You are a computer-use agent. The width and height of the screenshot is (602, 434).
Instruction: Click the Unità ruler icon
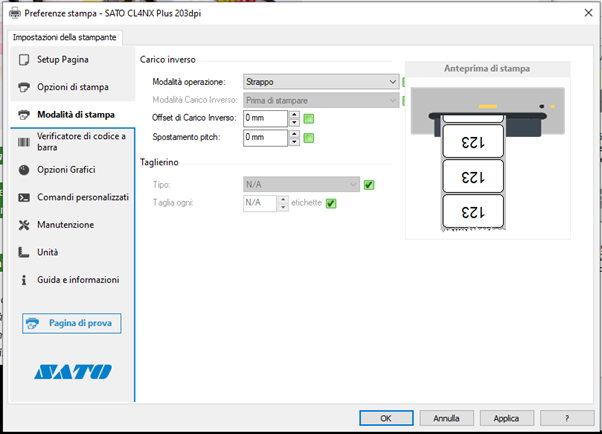pyautogui.click(x=24, y=252)
